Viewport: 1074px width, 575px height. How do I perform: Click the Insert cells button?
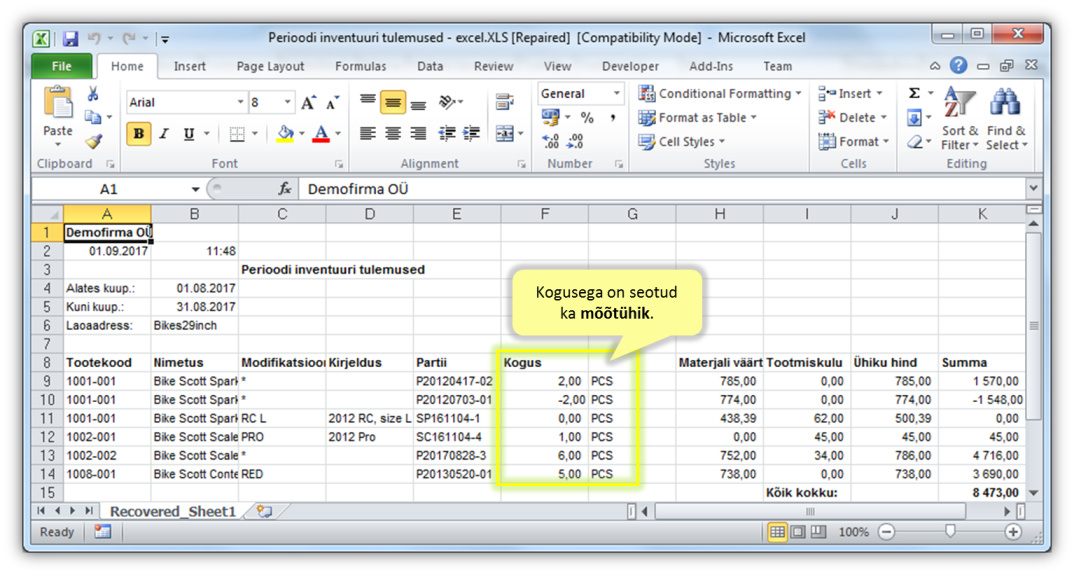851,93
